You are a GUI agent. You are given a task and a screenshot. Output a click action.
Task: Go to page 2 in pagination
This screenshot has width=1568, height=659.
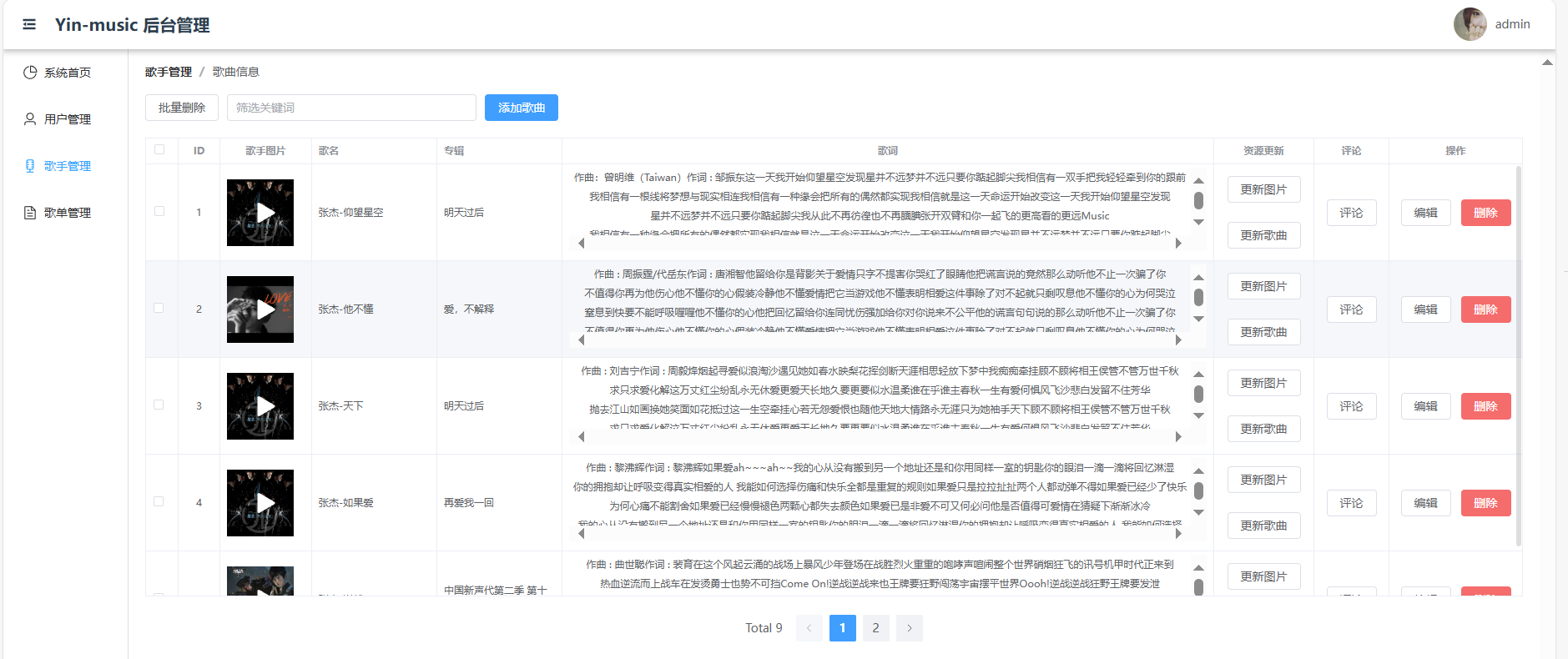pos(875,628)
